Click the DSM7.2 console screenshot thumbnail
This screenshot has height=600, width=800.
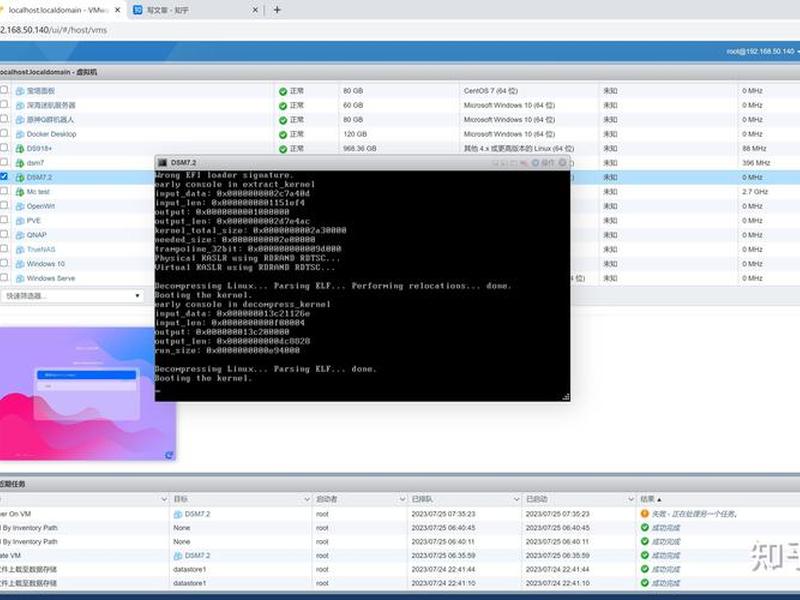click(88, 393)
